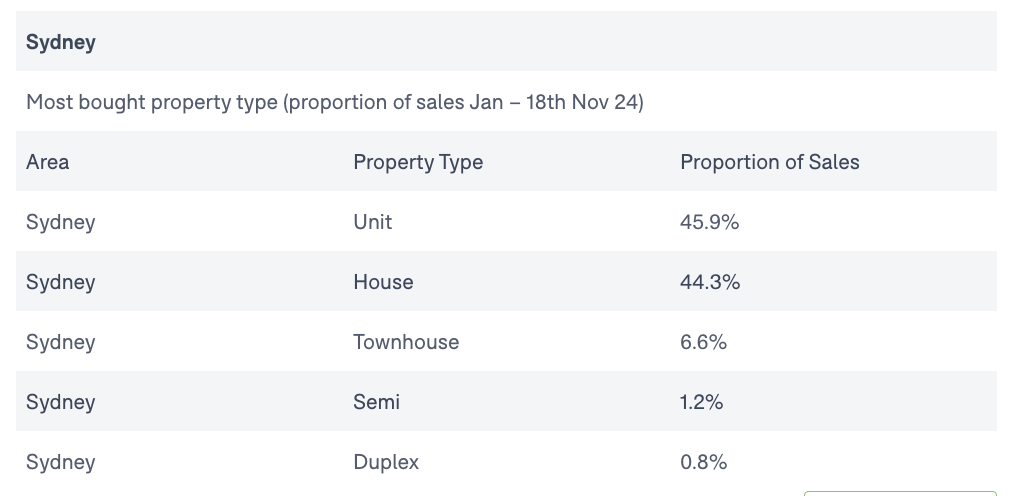Viewport: 1018px width, 496px height.
Task: Click the 1.2% proportion value
Action: [x=701, y=402]
